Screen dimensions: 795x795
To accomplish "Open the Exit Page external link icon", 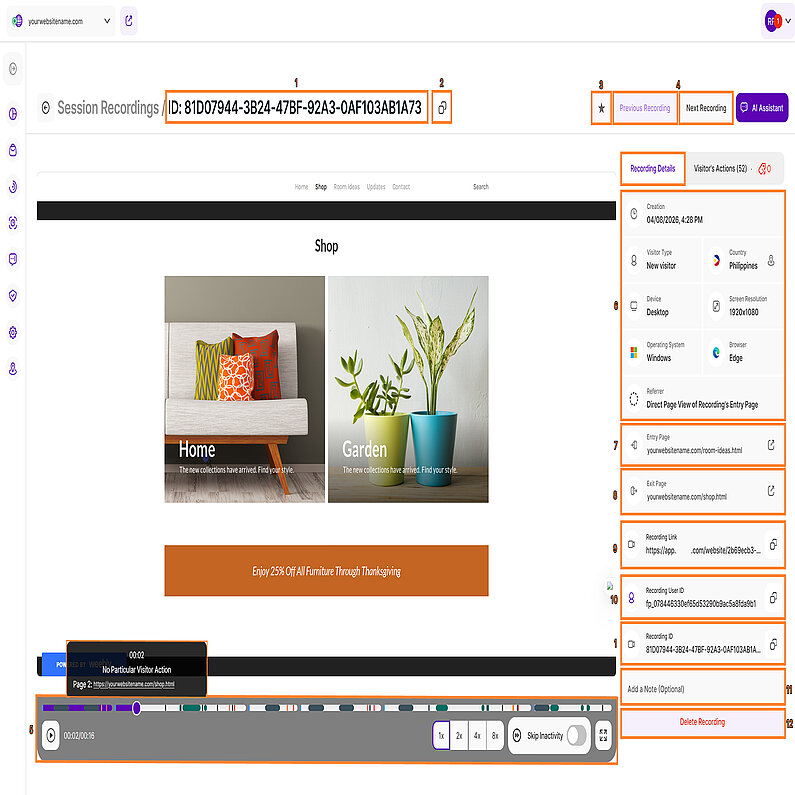I will click(770, 491).
